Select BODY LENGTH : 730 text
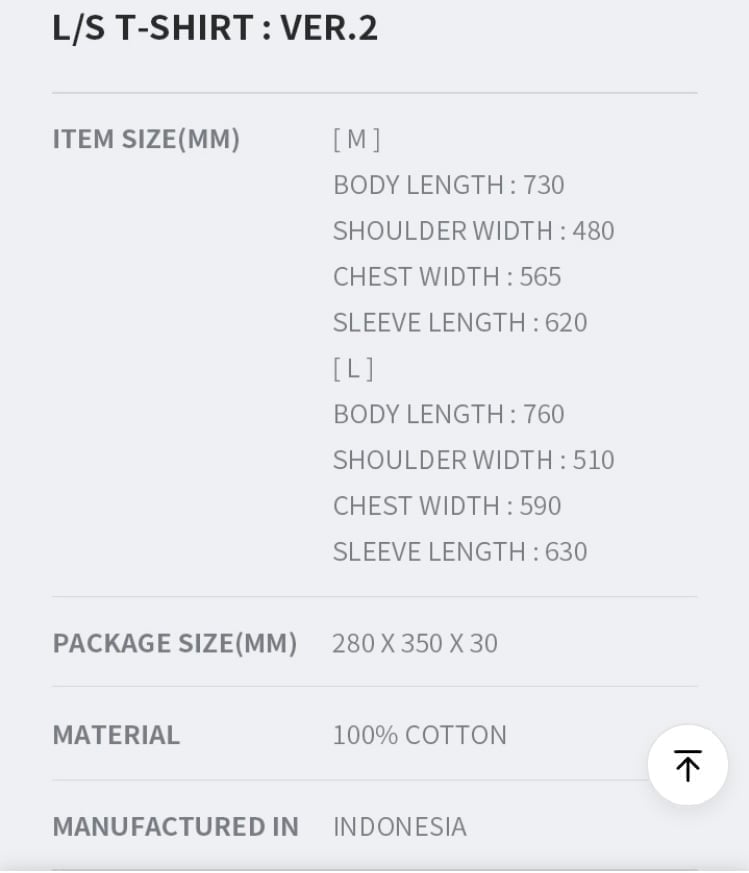The height and width of the screenshot is (873, 749). [x=449, y=185]
